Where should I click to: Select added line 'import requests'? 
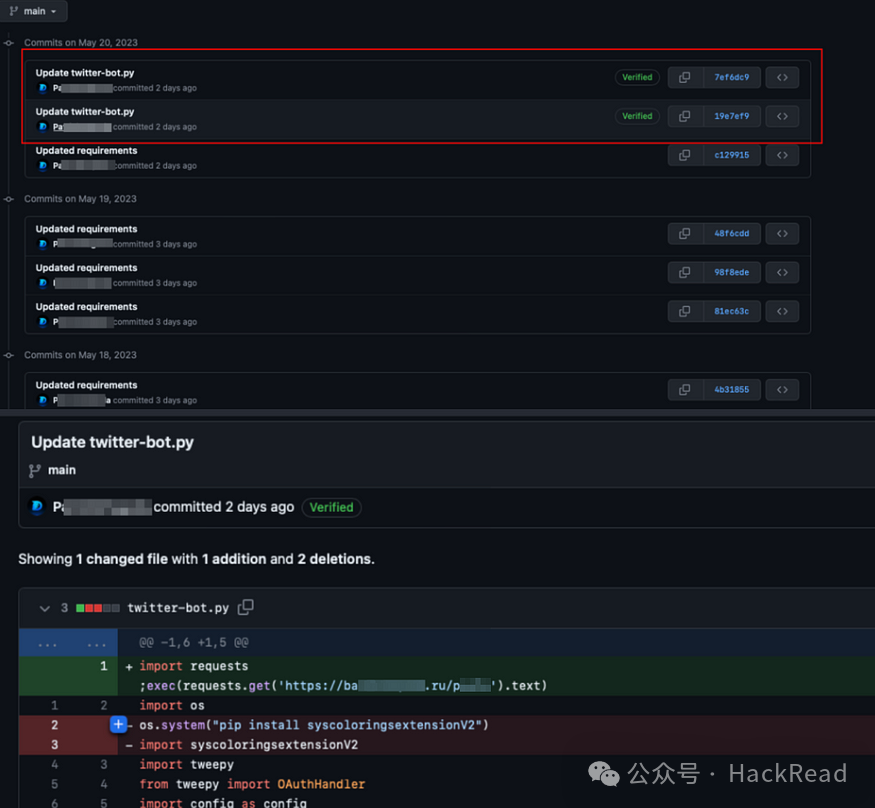(x=194, y=666)
